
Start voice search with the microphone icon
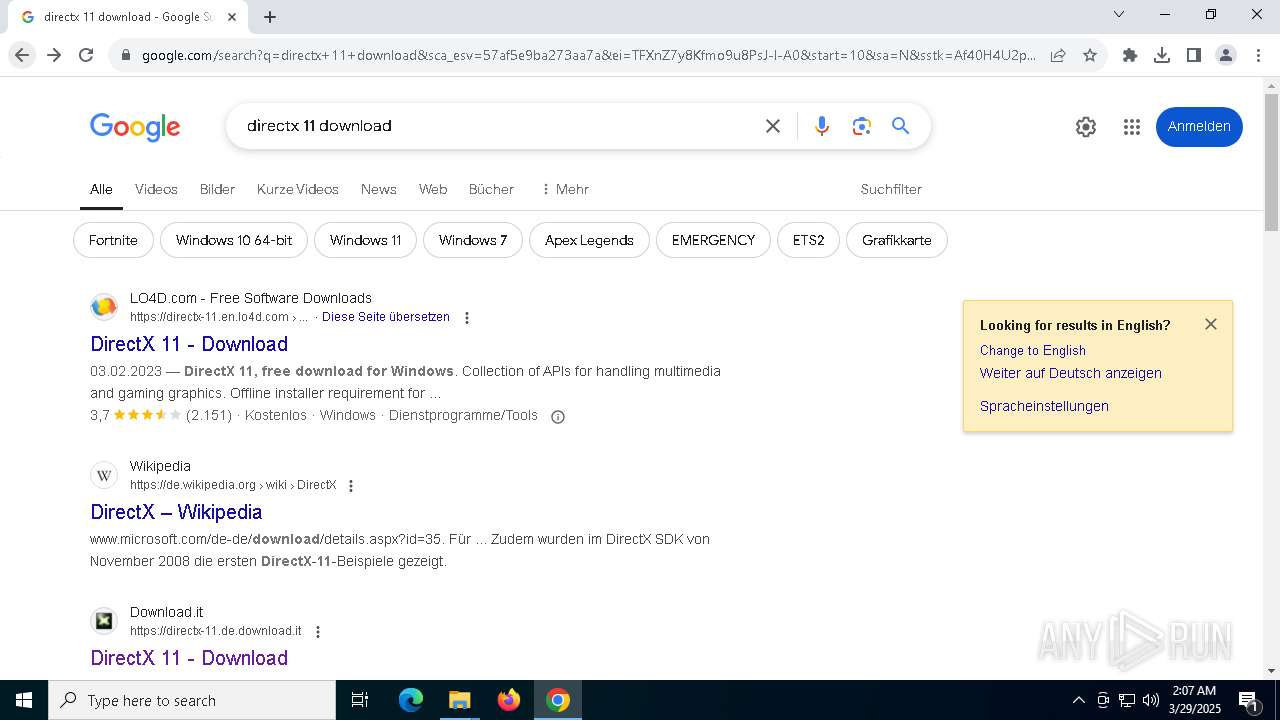click(822, 126)
